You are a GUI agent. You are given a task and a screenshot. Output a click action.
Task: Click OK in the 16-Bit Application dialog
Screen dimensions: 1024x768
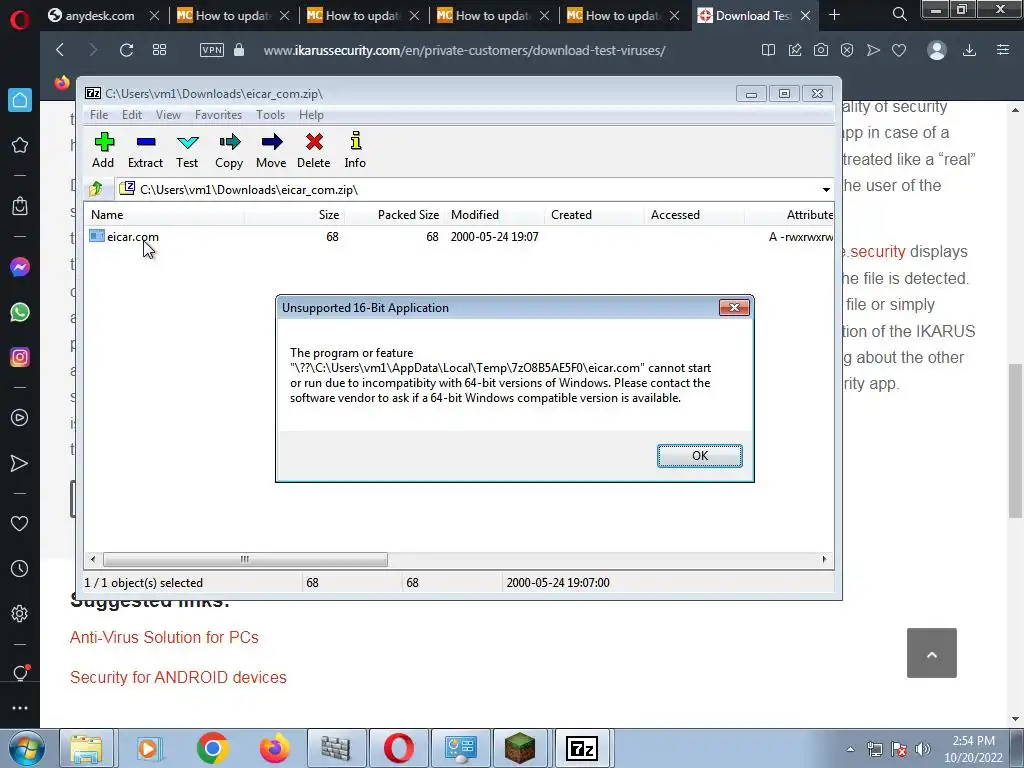point(699,456)
